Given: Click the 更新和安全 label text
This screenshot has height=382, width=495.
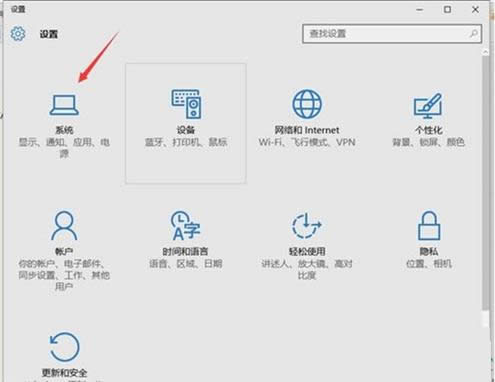Looking at the screenshot, I should (64, 373).
